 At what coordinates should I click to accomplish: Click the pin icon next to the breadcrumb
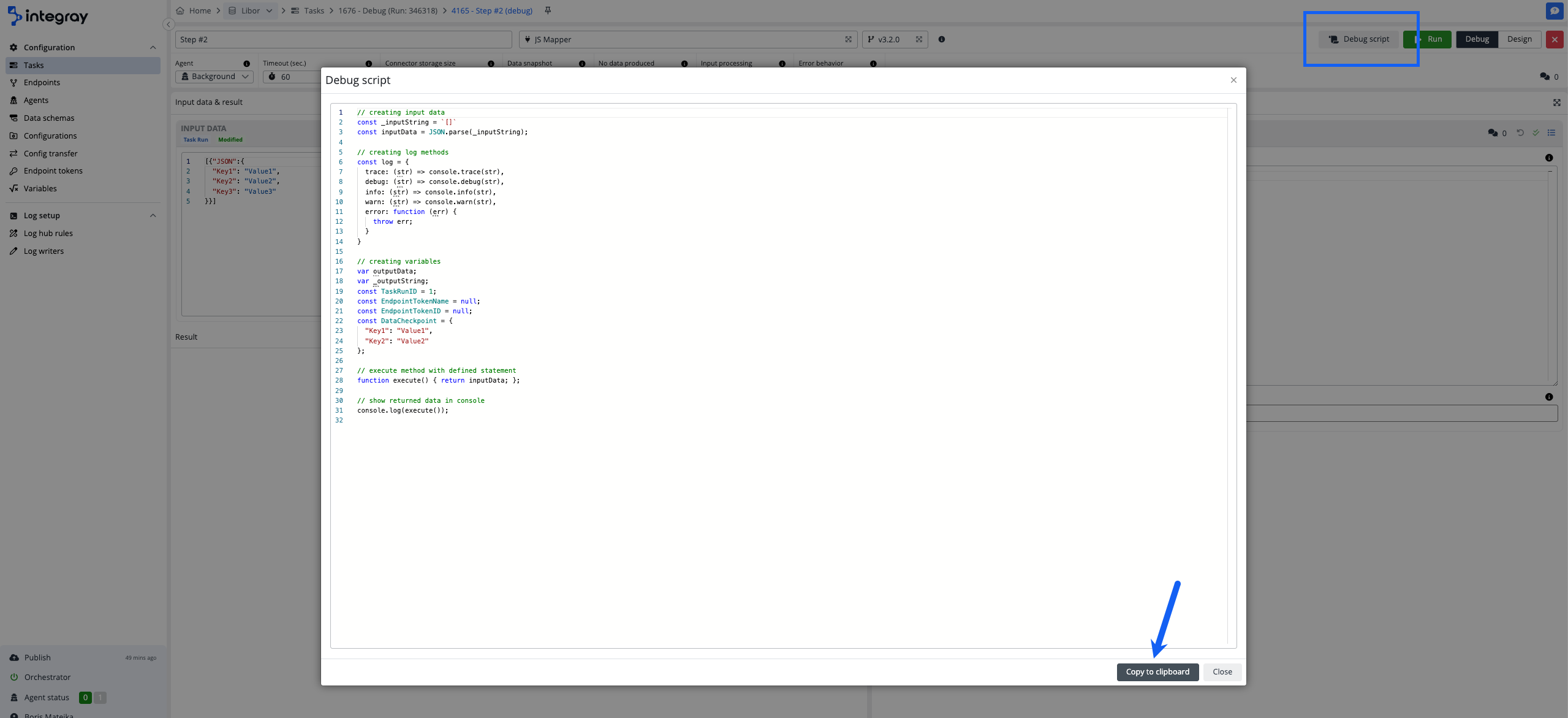point(548,10)
